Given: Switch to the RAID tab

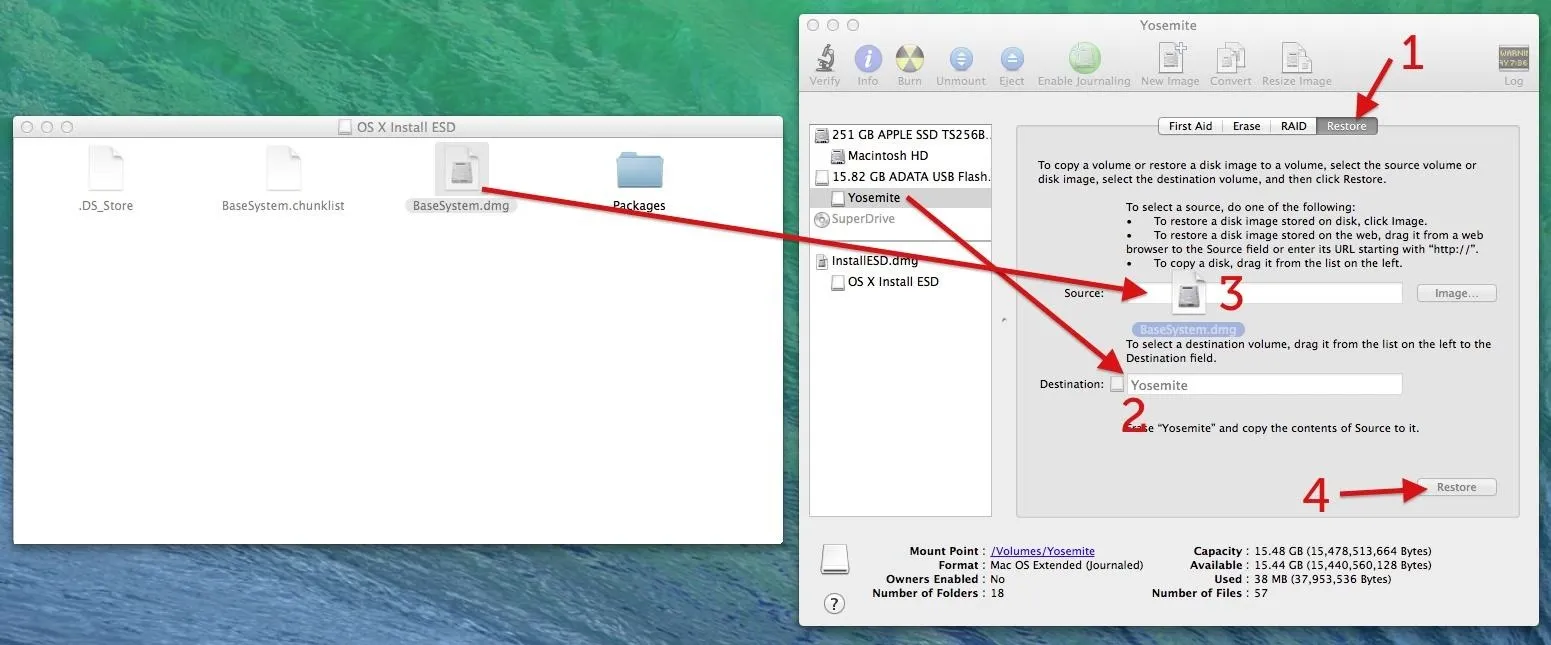Looking at the screenshot, I should click(x=1294, y=126).
